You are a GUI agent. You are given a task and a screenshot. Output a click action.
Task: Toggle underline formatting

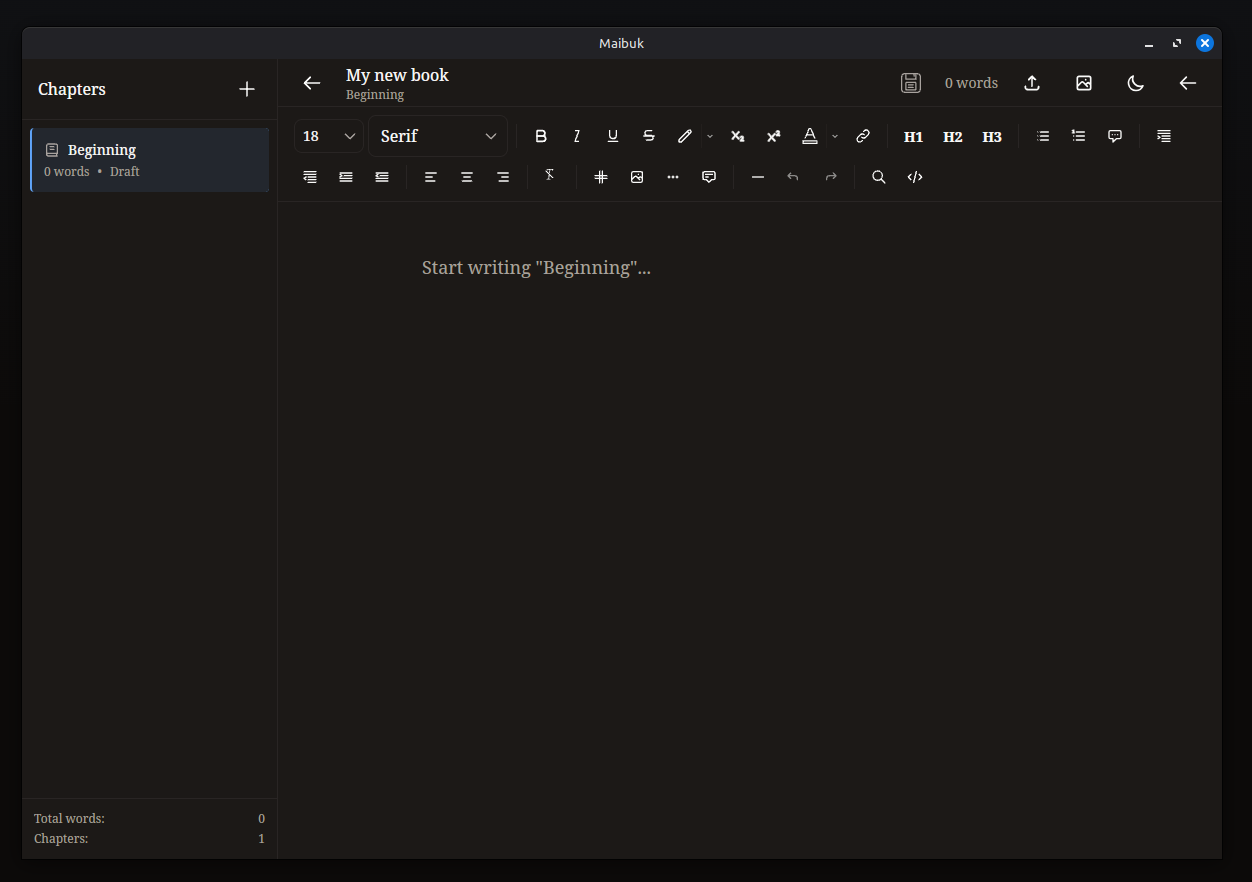tap(612, 136)
